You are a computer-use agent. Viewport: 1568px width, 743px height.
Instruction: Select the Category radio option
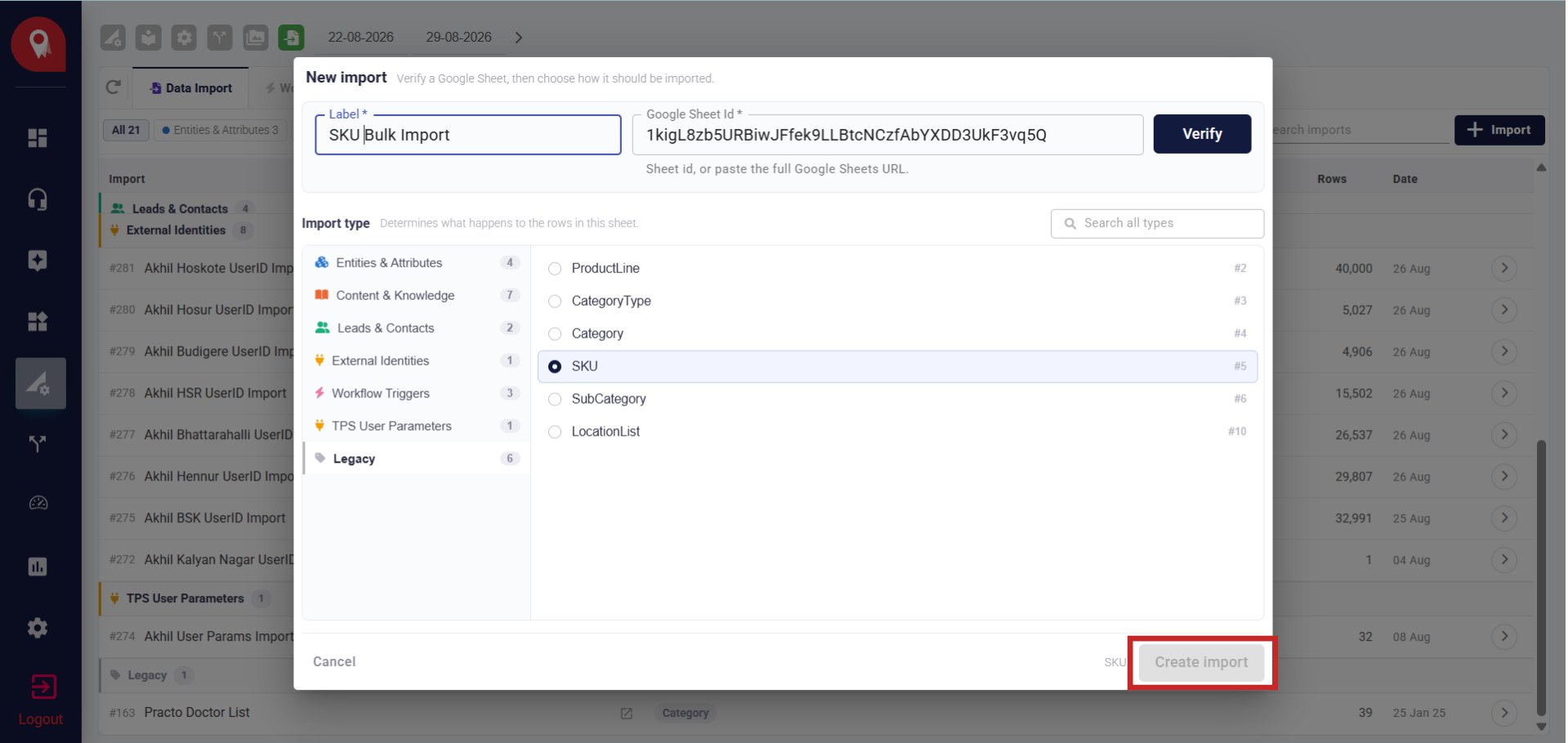tap(555, 334)
